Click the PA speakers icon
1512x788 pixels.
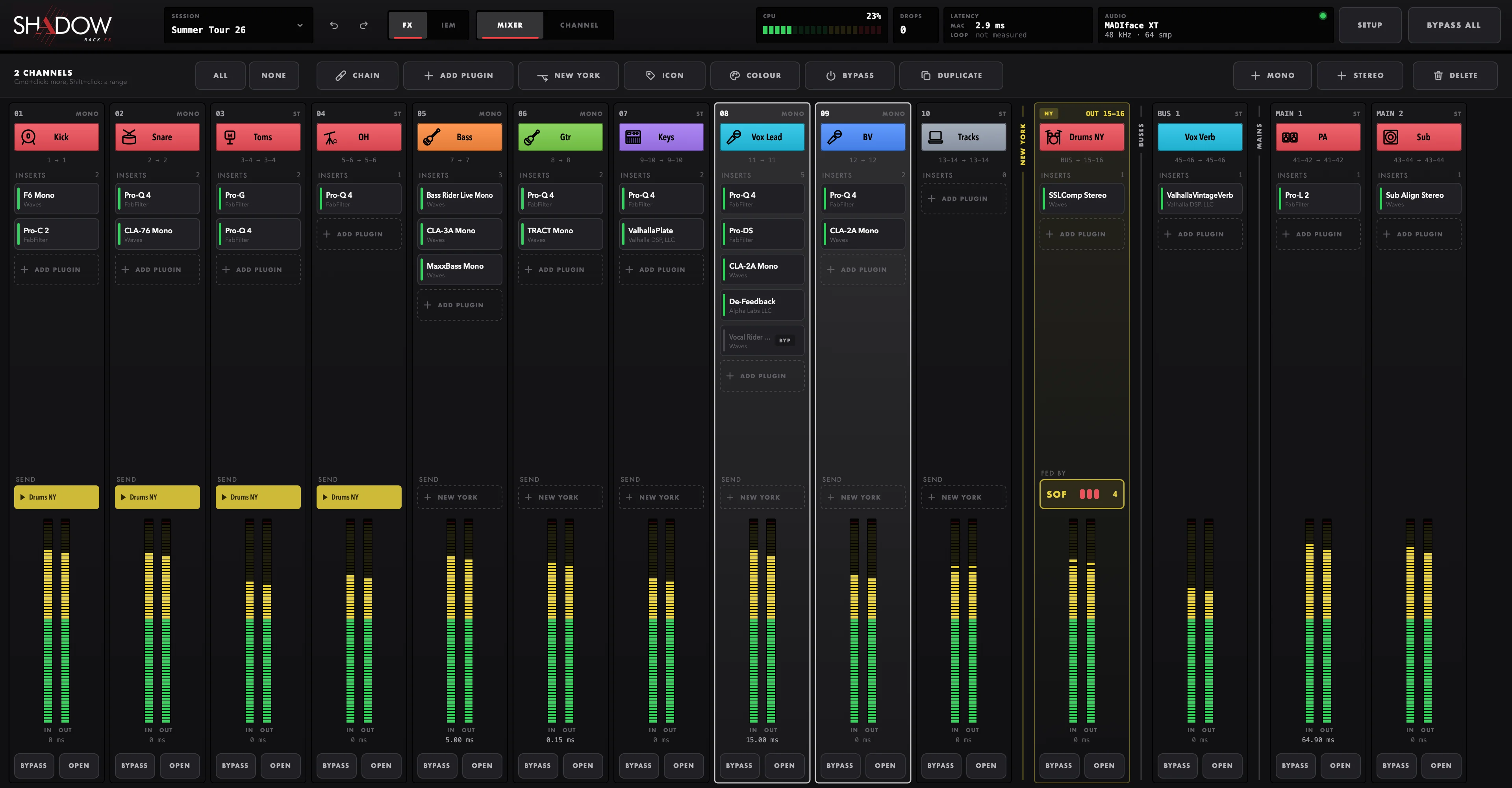pyautogui.click(x=1290, y=137)
